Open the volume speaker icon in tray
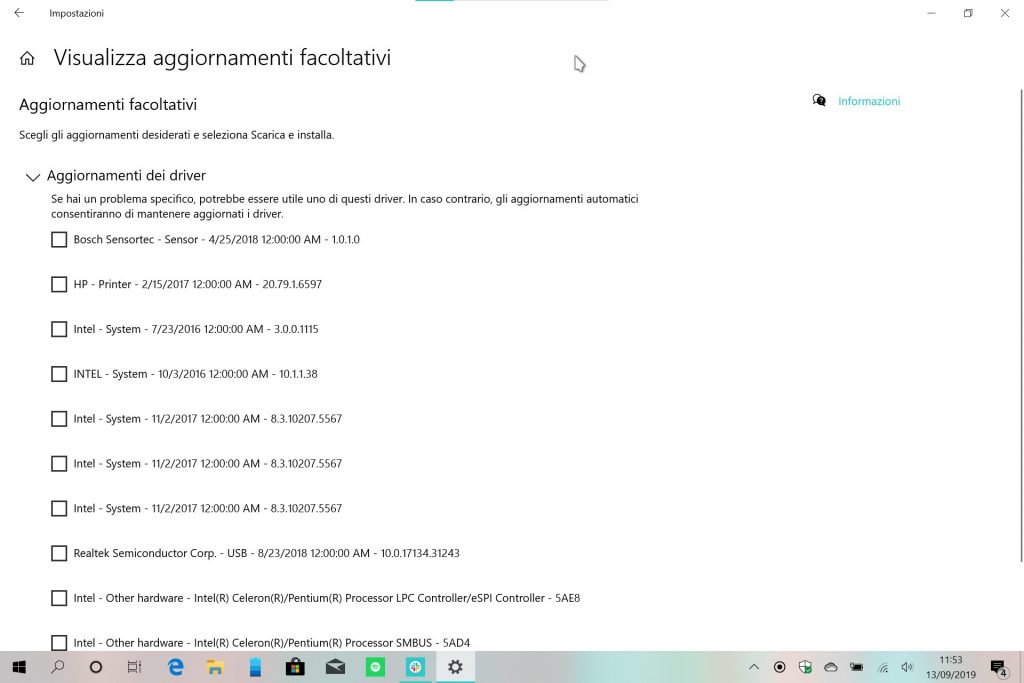 907,667
